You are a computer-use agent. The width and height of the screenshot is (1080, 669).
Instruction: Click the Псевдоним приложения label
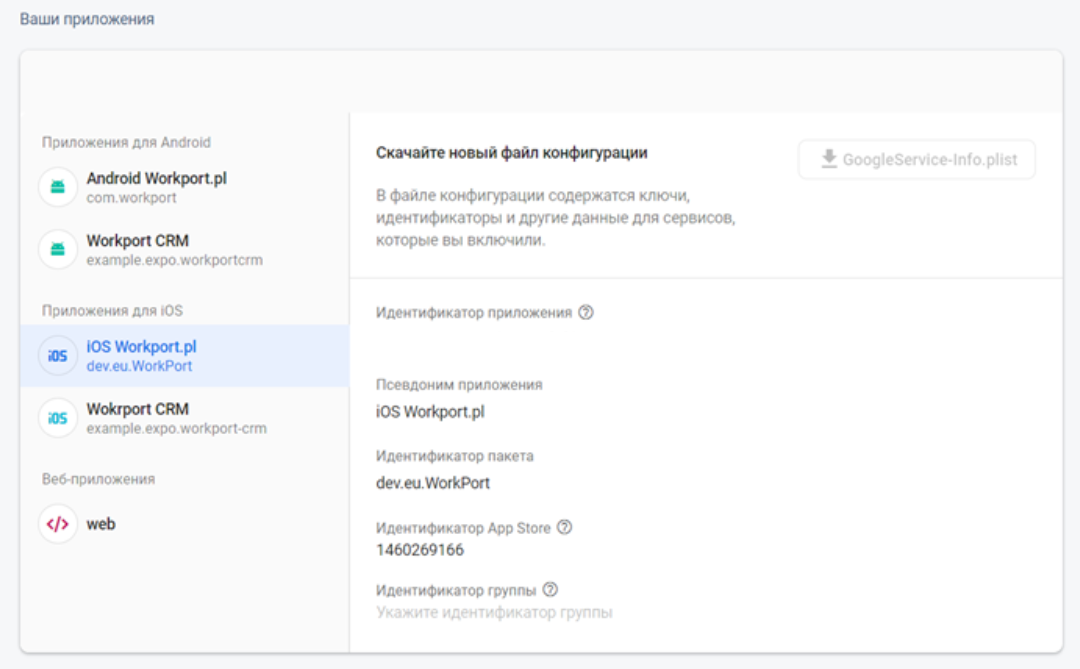pyautogui.click(x=459, y=384)
